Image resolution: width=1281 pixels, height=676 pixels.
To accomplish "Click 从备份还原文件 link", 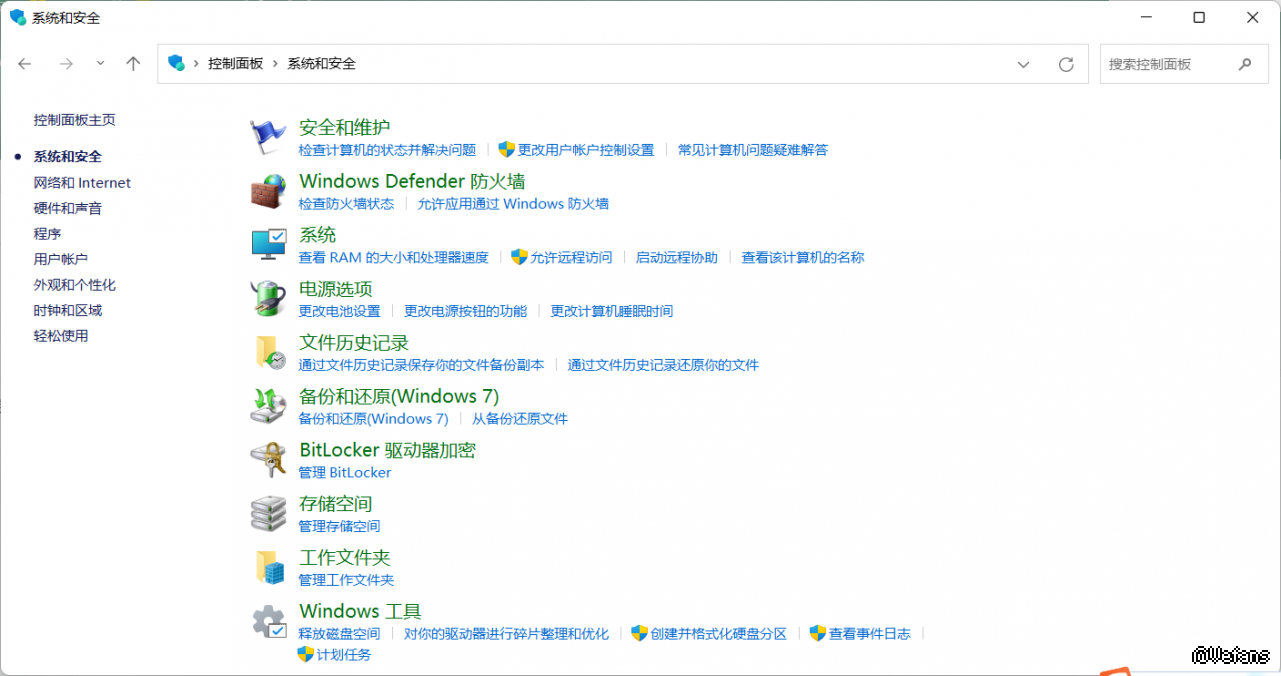I will tap(520, 419).
